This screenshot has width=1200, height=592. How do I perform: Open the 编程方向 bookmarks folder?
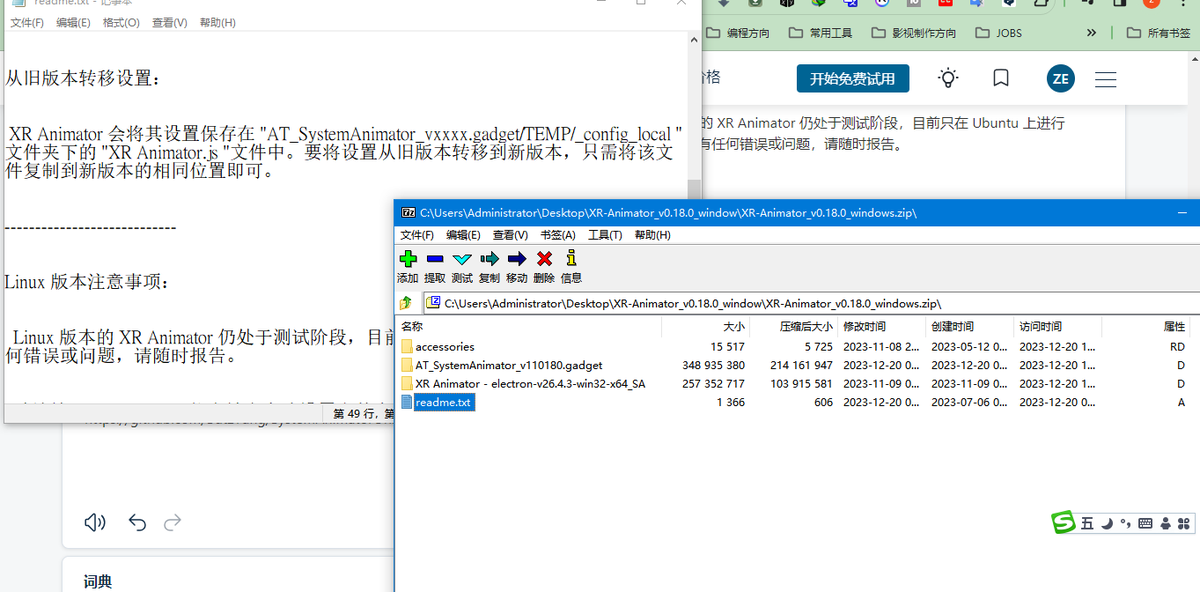[738, 33]
